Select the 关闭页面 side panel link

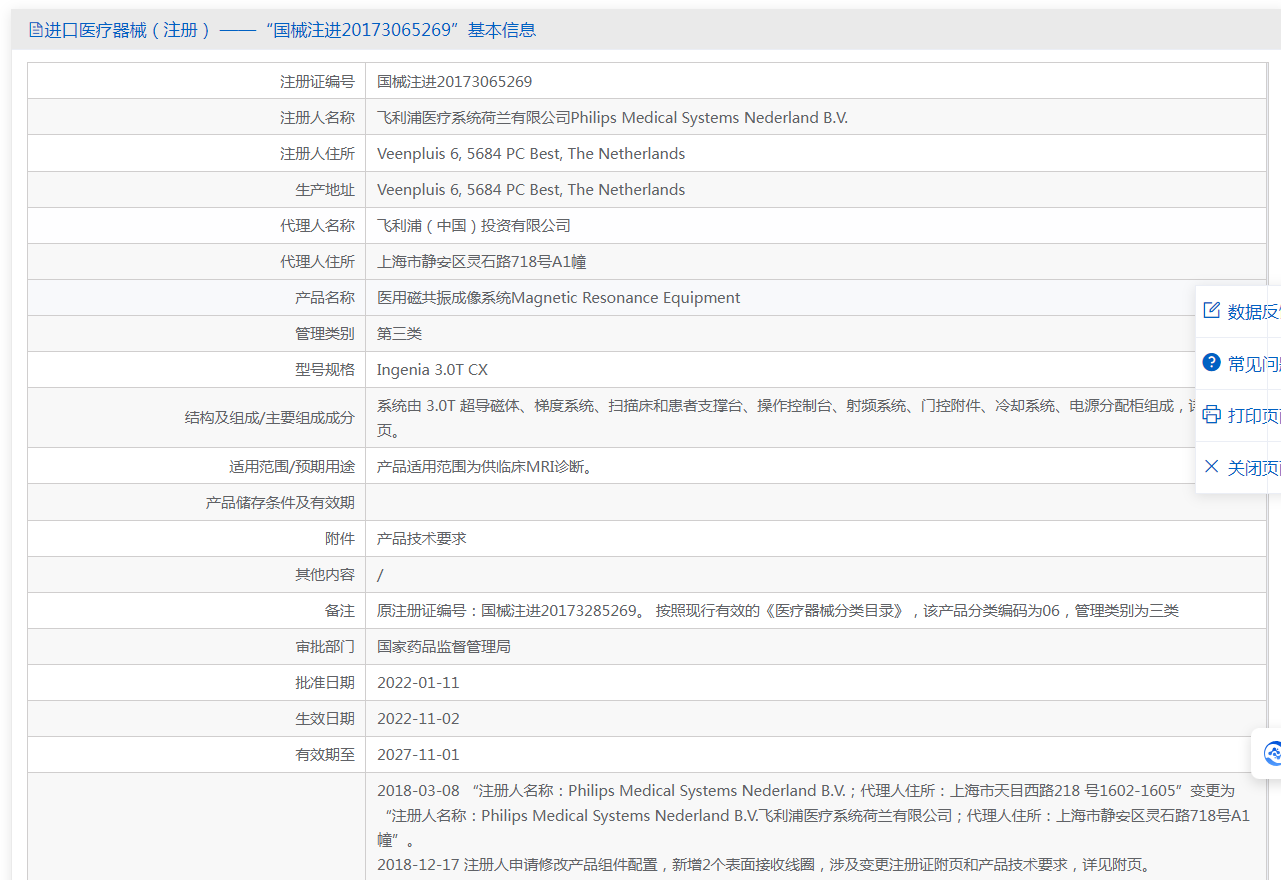click(1254, 467)
